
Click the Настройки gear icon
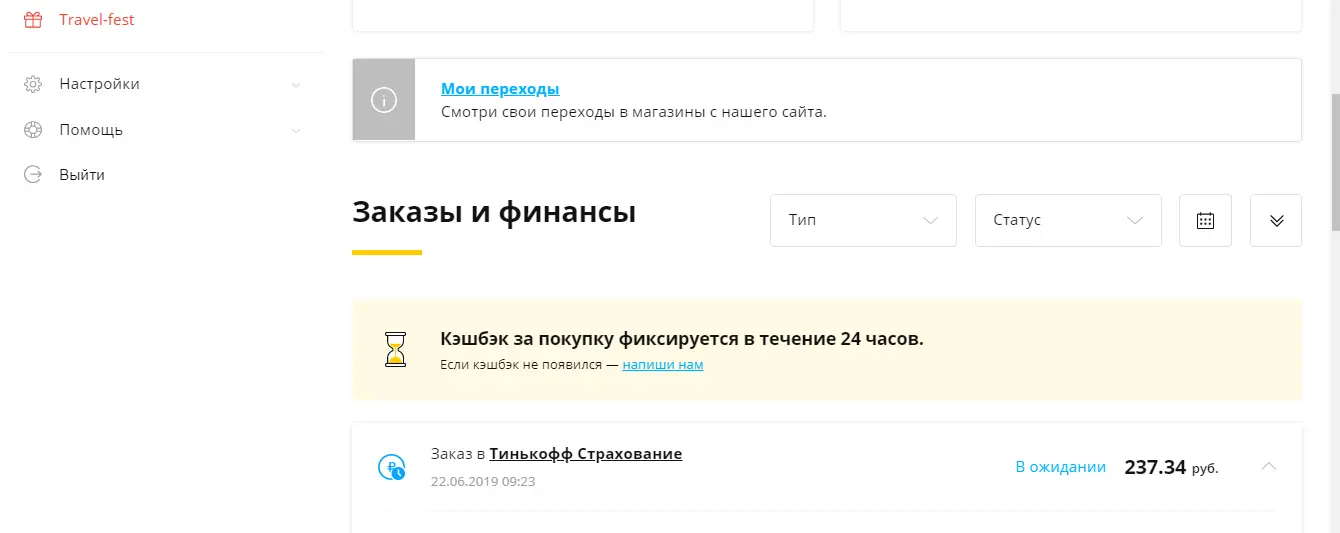point(33,84)
